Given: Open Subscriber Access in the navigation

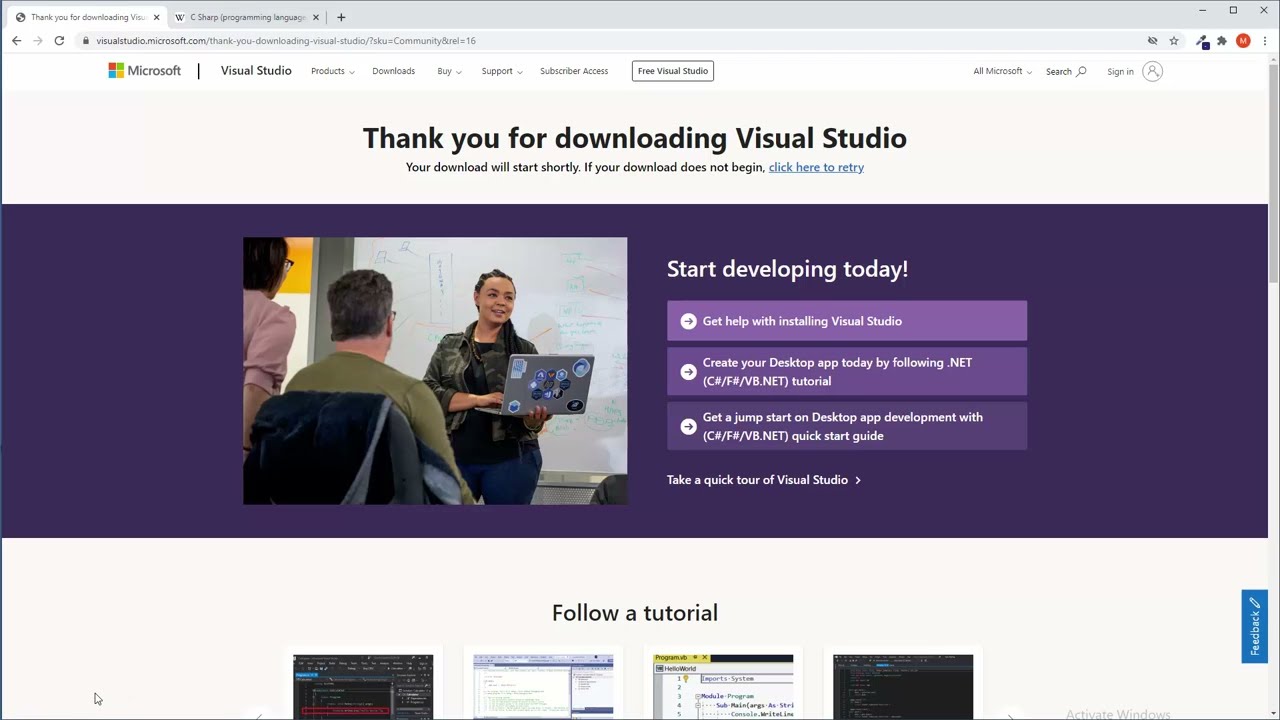Looking at the screenshot, I should (574, 71).
